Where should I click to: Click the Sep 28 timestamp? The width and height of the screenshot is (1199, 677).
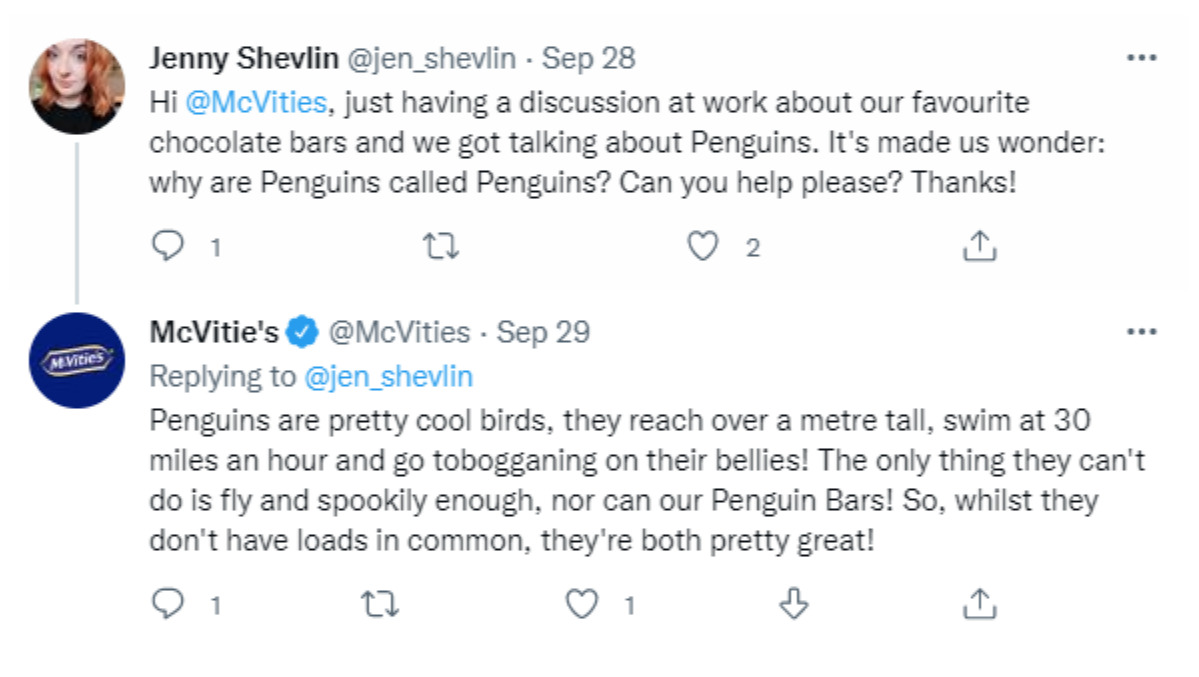pyautogui.click(x=588, y=58)
